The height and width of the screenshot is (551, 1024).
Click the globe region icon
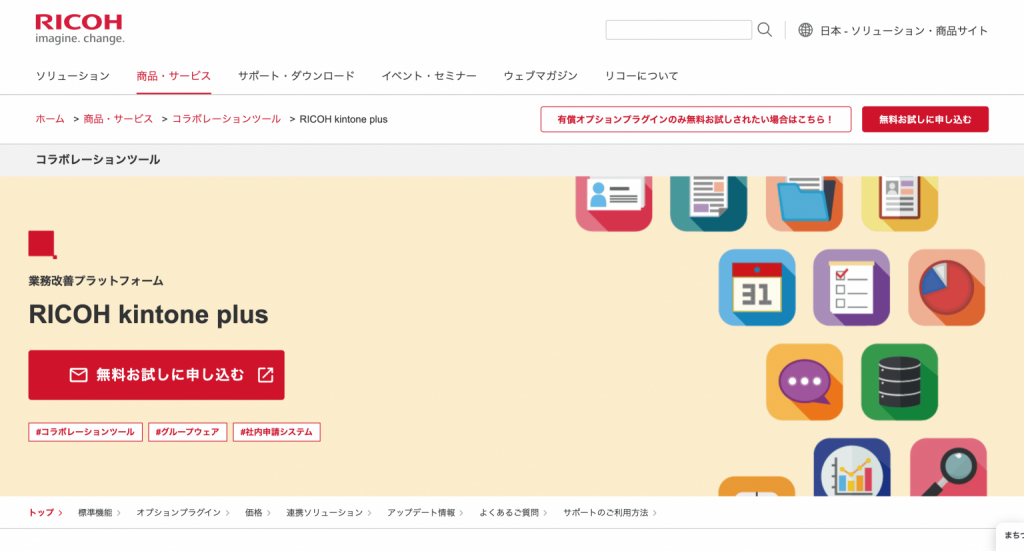(805, 30)
